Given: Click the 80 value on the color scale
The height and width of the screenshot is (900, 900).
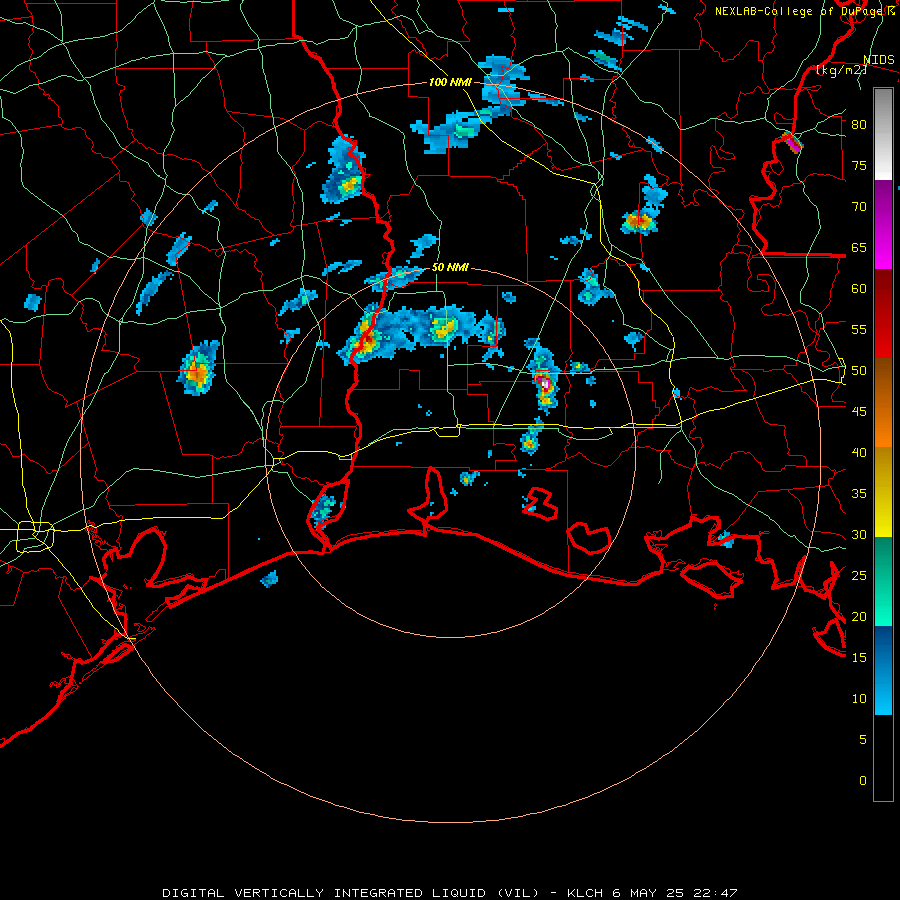Looking at the screenshot, I should 859,125.
